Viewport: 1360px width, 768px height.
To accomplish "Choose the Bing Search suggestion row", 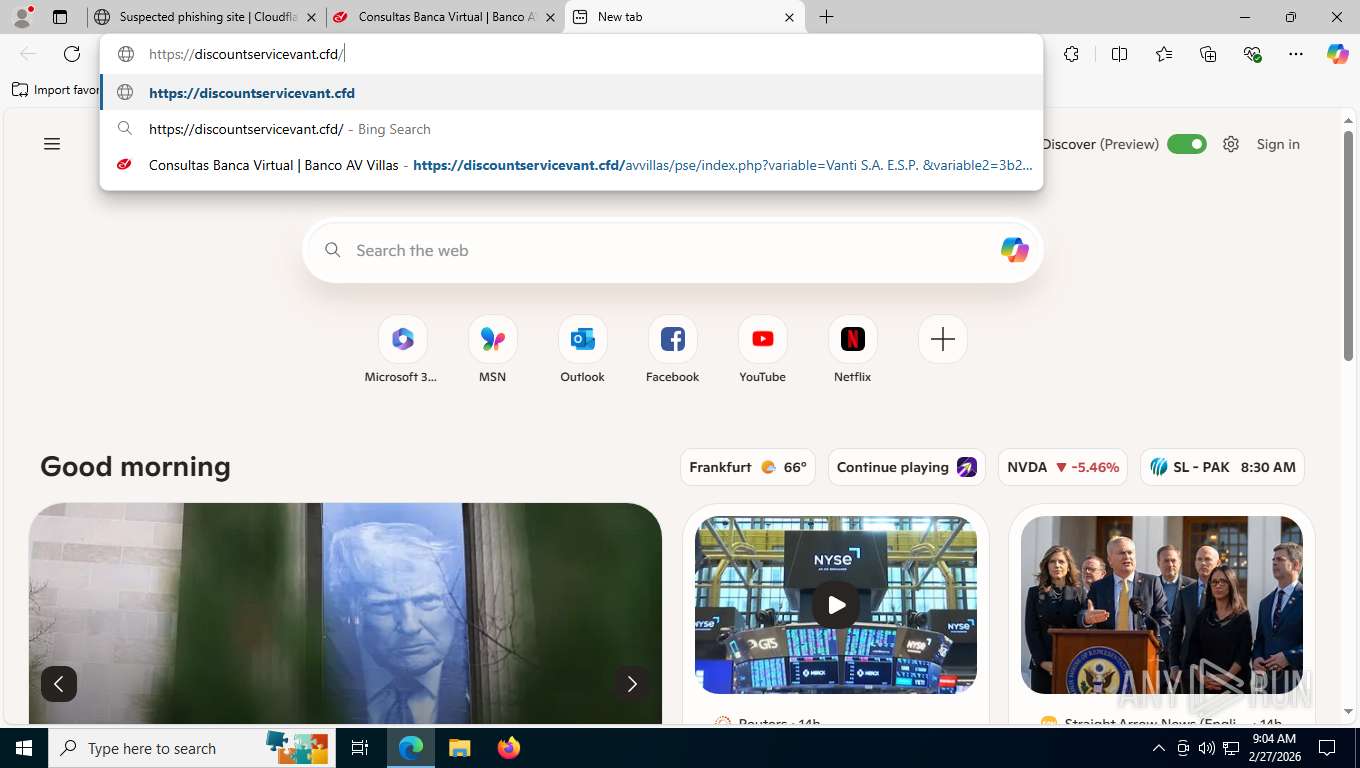I will tap(571, 129).
